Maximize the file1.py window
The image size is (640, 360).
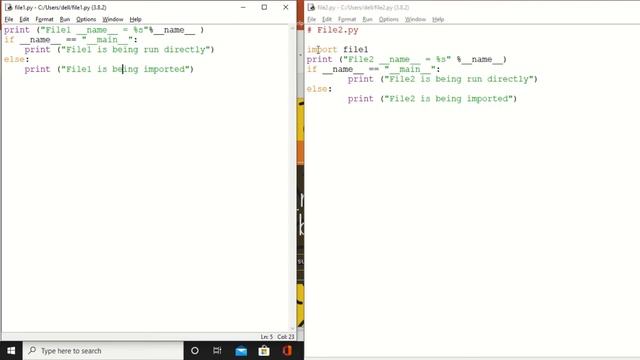(264, 7)
